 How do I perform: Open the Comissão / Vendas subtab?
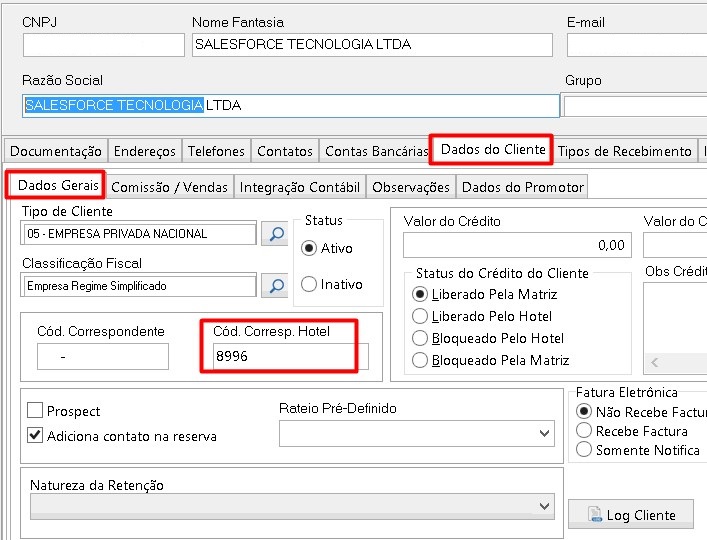[170, 187]
